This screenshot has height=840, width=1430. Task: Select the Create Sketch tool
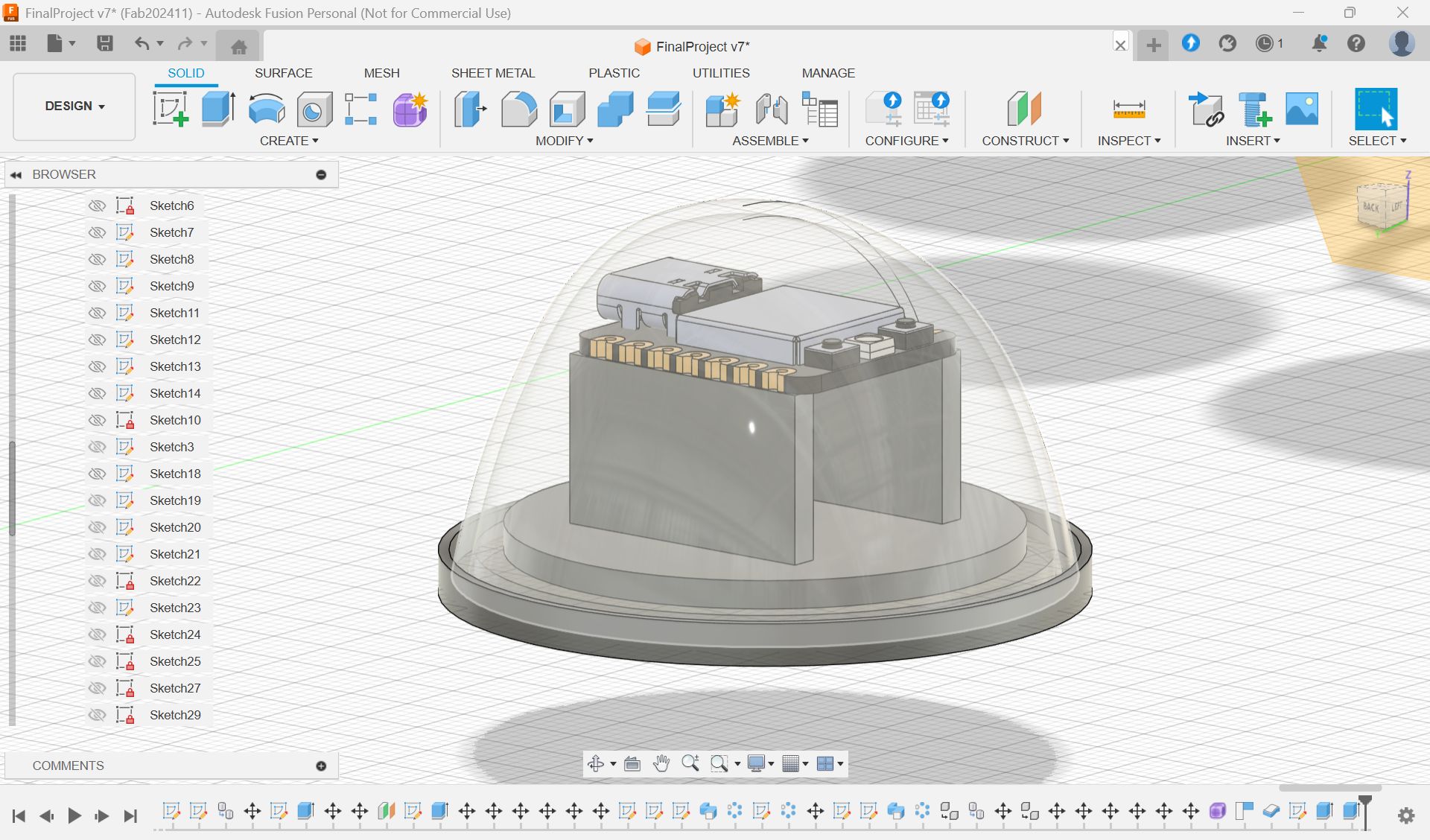(170, 109)
